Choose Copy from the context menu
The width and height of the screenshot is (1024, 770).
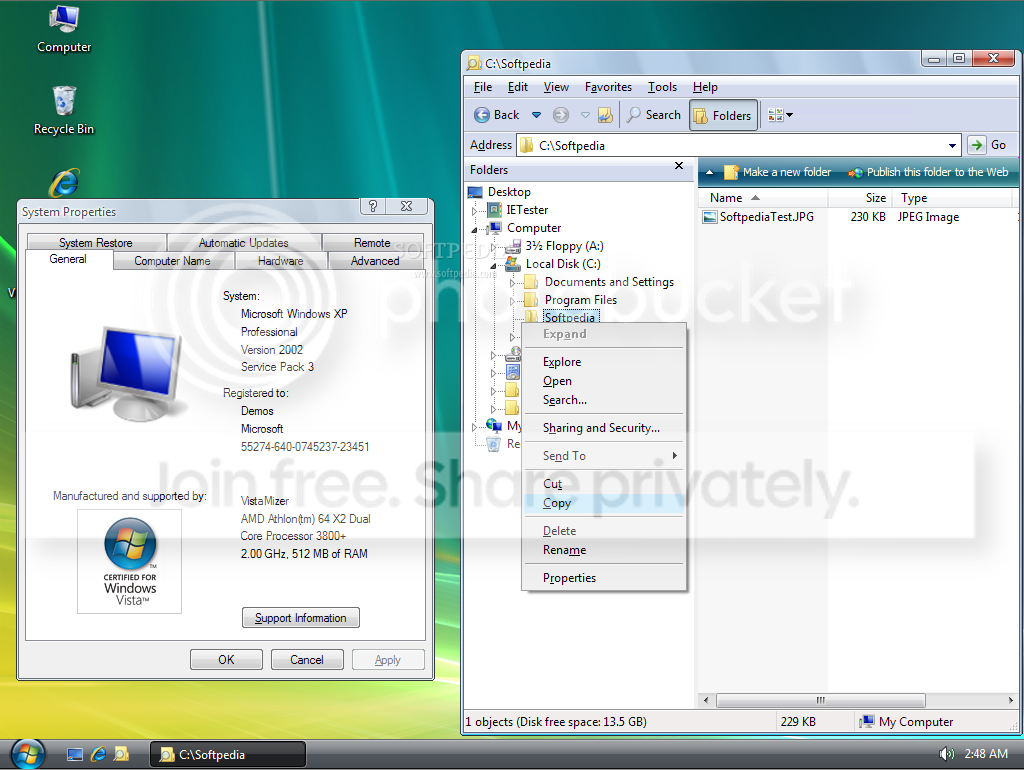[557, 503]
